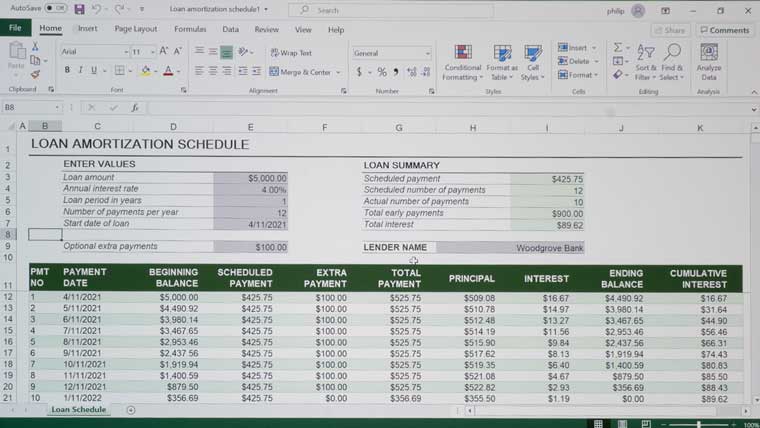Toggle the AutoSave switch
Screen dimensions: 760x428
tap(56, 10)
